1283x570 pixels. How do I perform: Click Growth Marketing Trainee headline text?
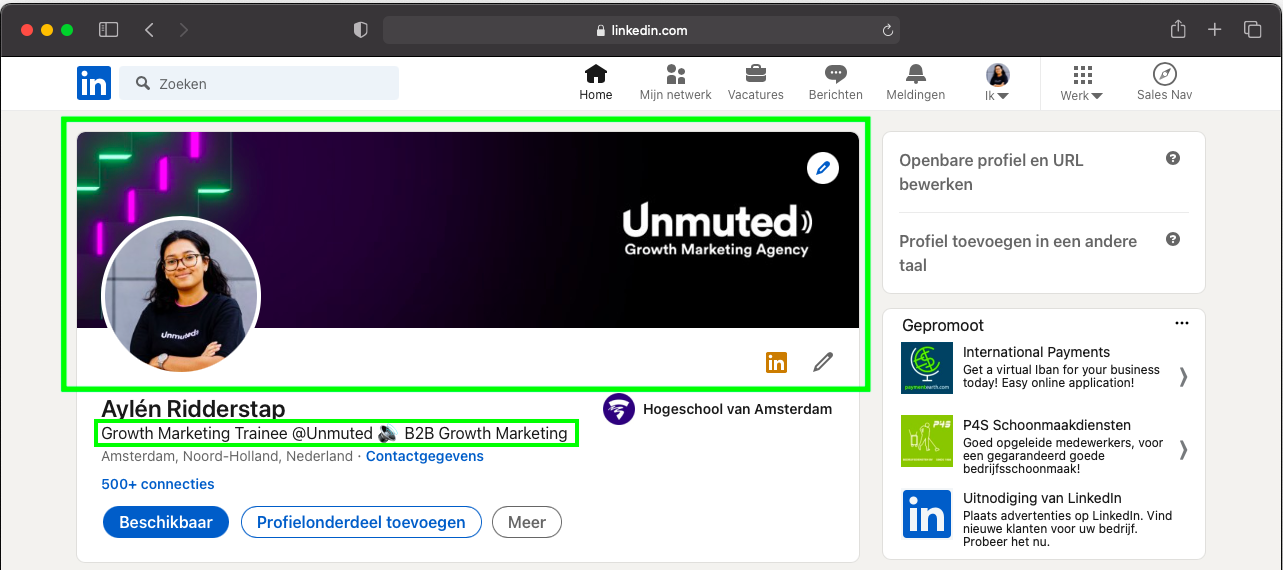point(334,433)
